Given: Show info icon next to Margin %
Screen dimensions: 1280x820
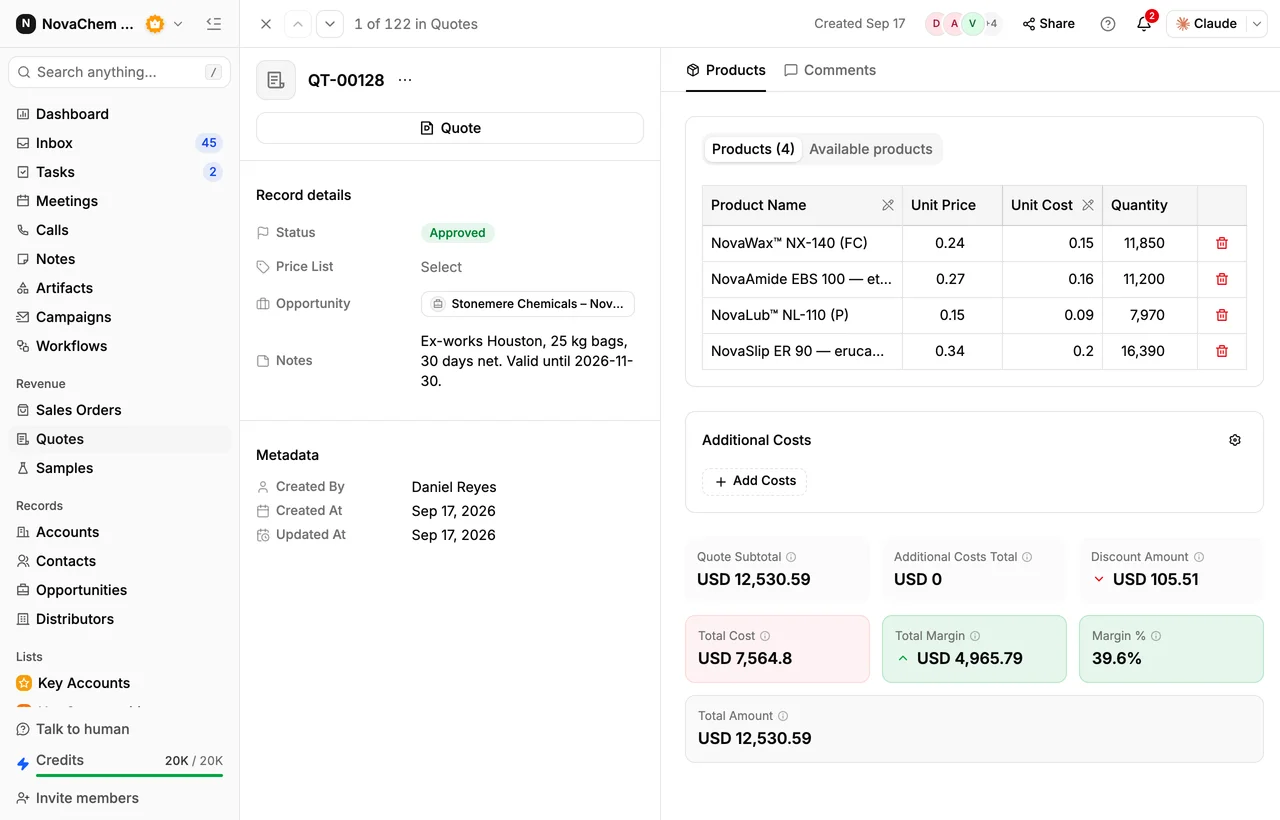Looking at the screenshot, I should tap(1156, 636).
